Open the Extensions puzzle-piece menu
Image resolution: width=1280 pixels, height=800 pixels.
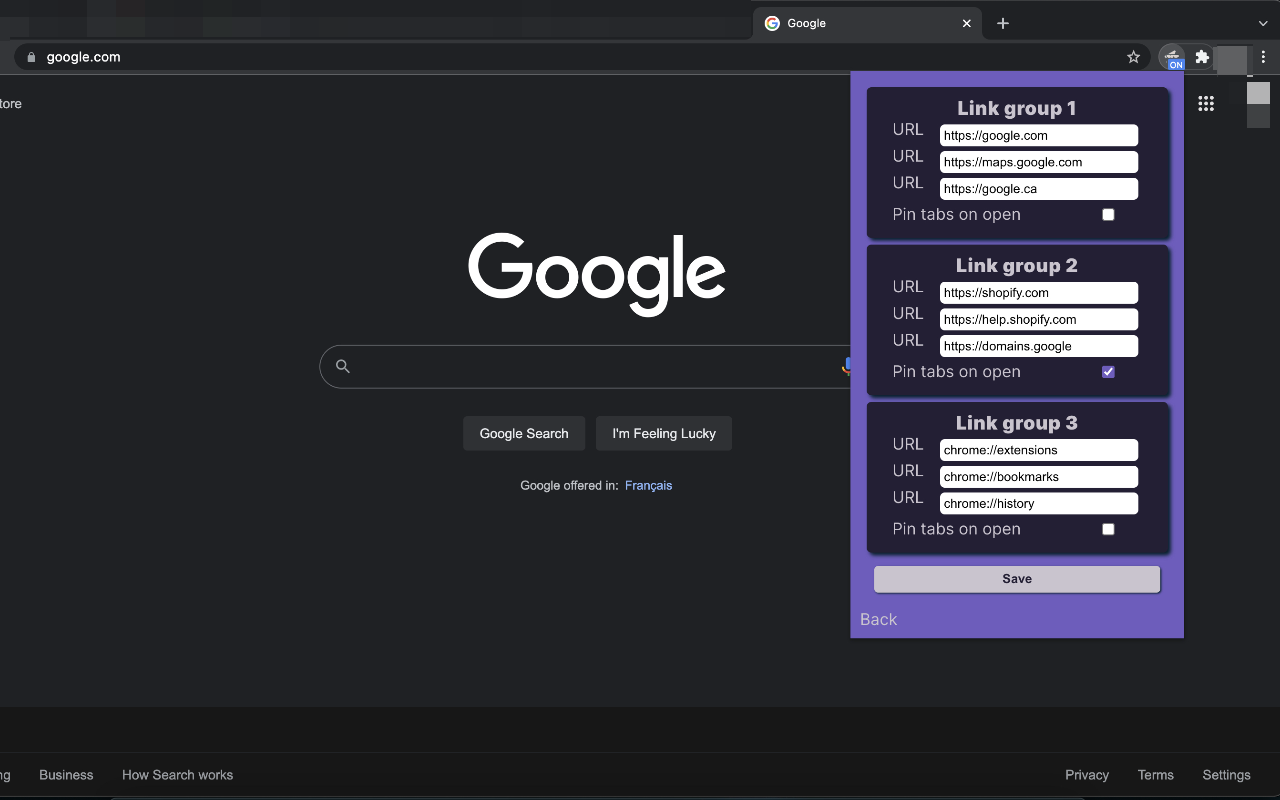click(1202, 57)
